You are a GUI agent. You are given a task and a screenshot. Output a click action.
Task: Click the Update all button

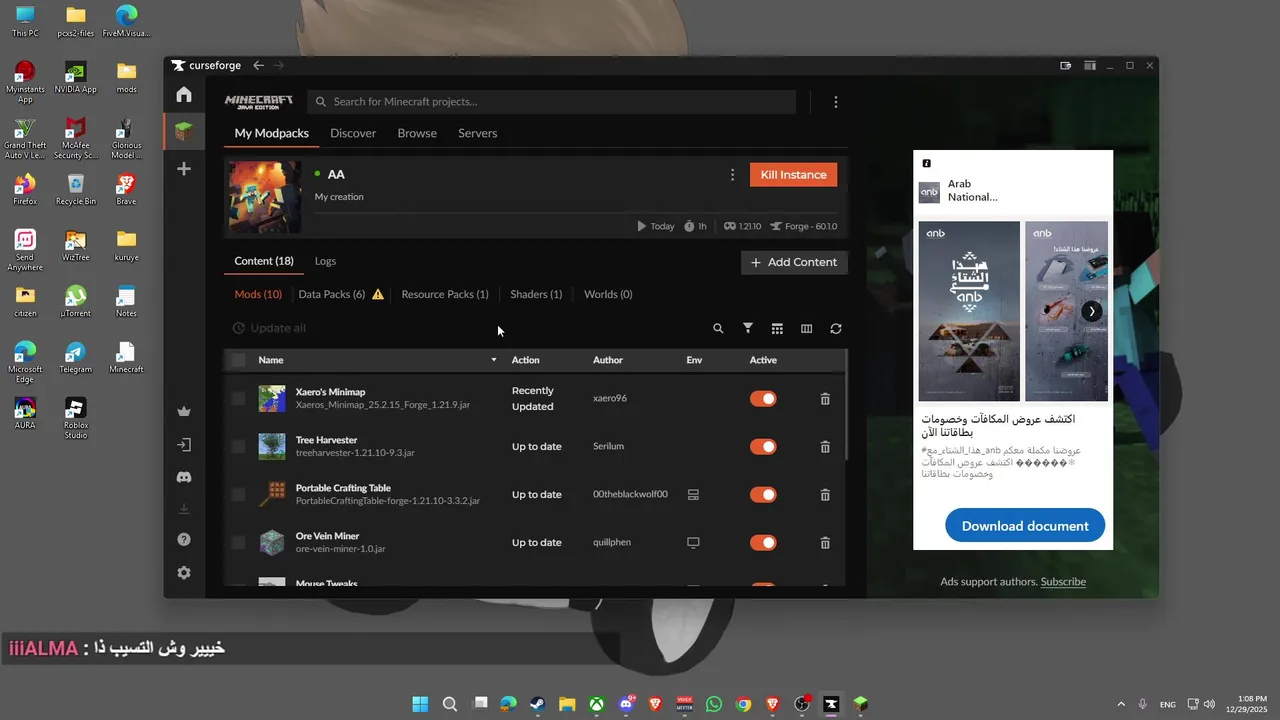pos(269,328)
